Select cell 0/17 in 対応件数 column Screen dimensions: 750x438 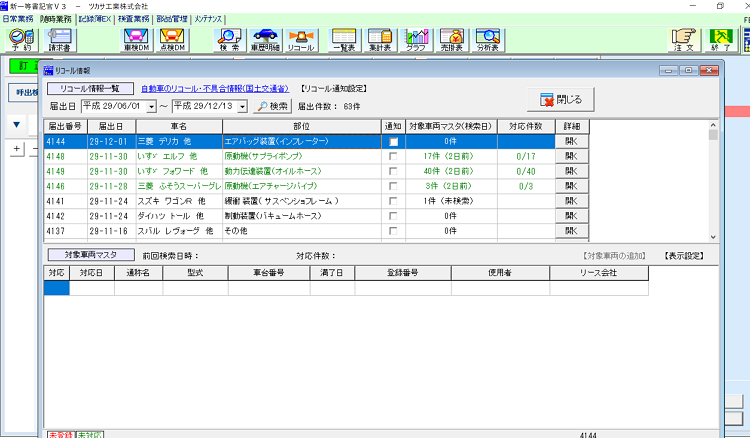click(x=526, y=156)
